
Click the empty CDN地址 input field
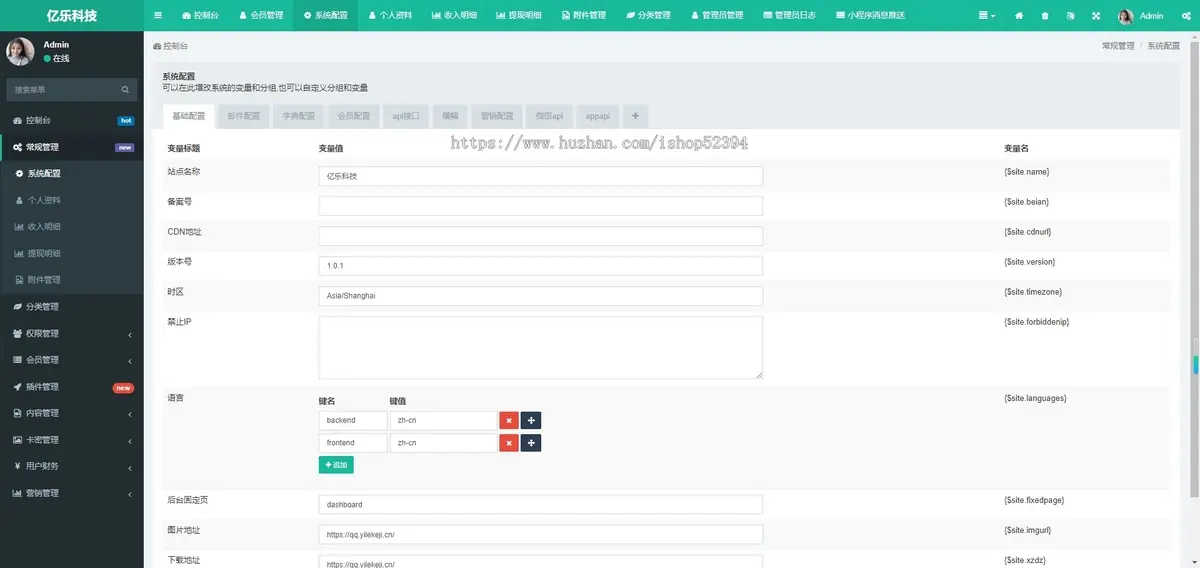540,236
